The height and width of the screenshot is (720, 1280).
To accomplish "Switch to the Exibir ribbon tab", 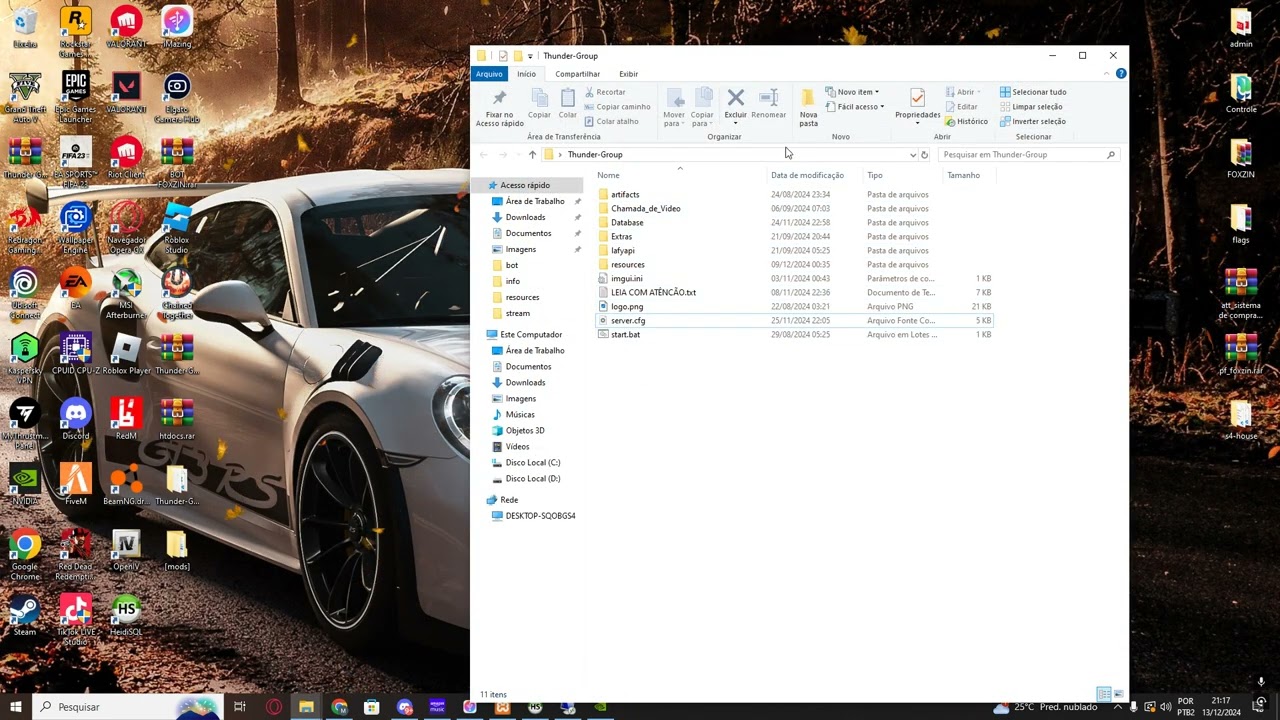I will 628,74.
